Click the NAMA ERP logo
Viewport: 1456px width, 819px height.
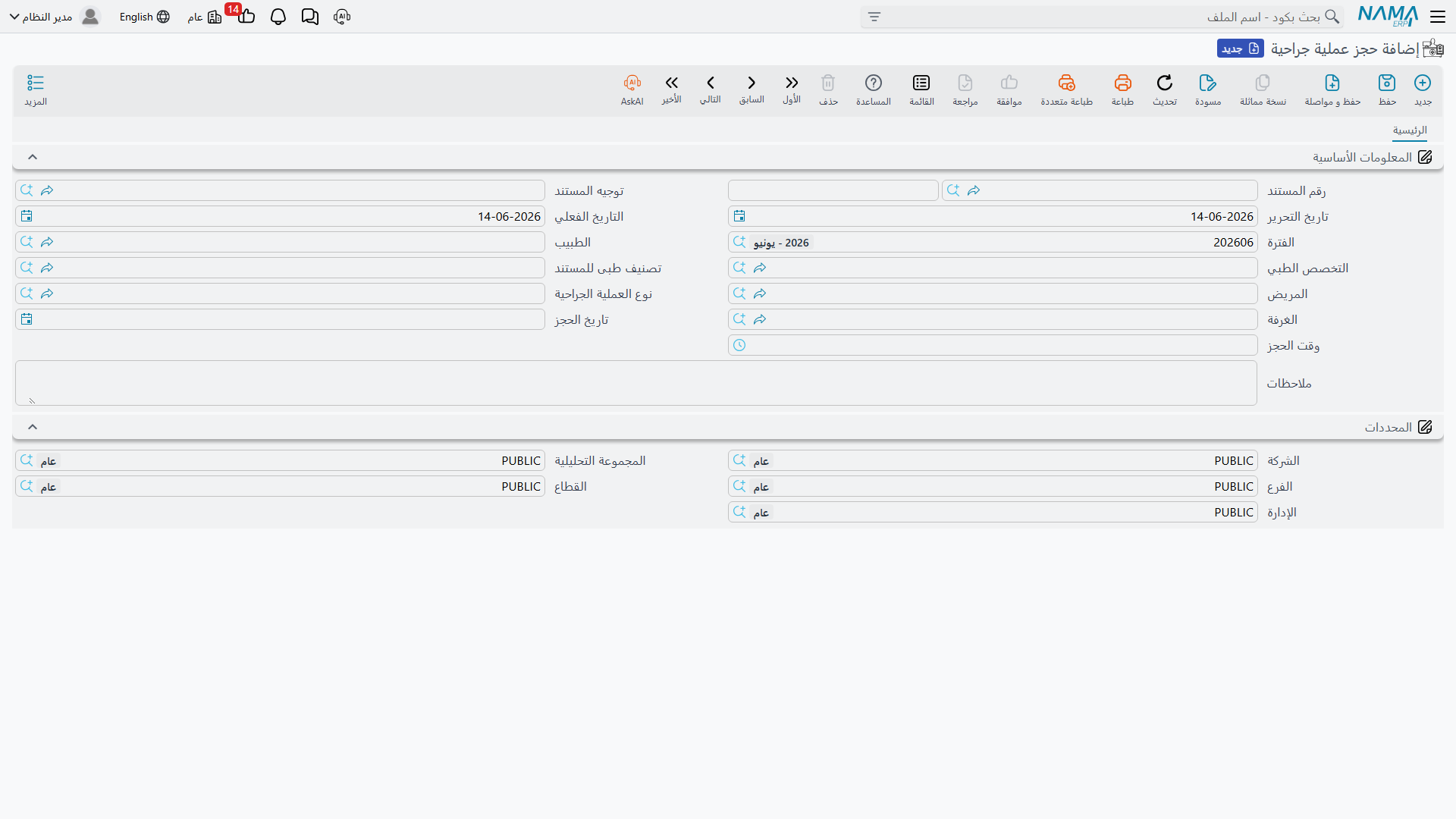(x=1388, y=17)
